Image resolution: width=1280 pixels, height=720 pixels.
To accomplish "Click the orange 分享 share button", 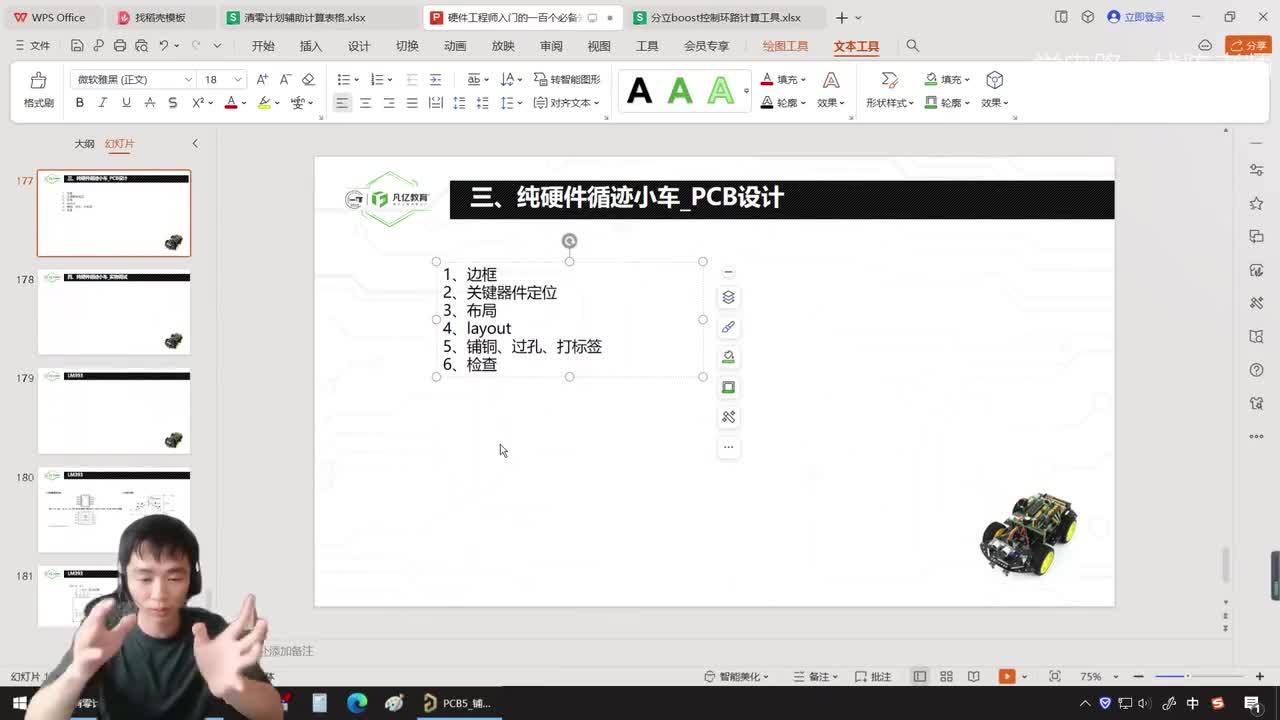I will (1248, 46).
